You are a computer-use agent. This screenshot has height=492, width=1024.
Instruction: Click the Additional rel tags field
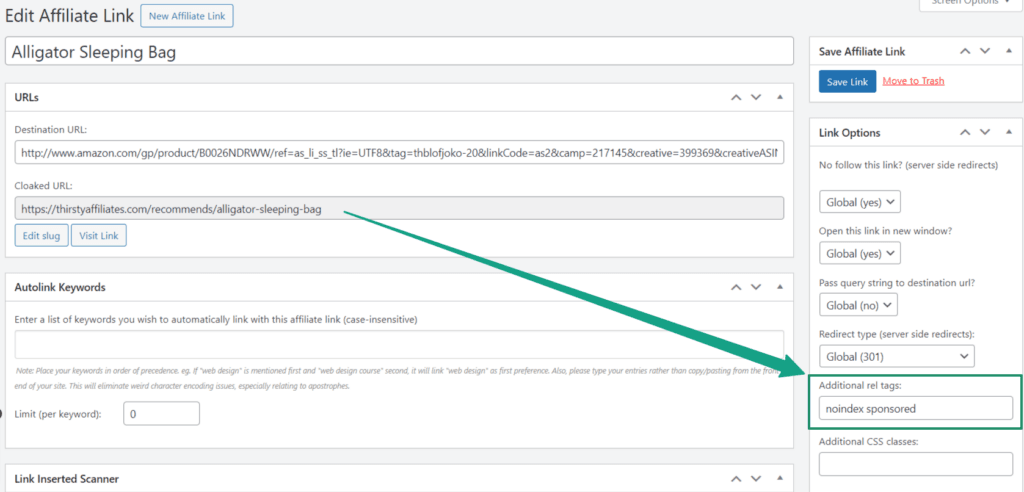click(916, 408)
